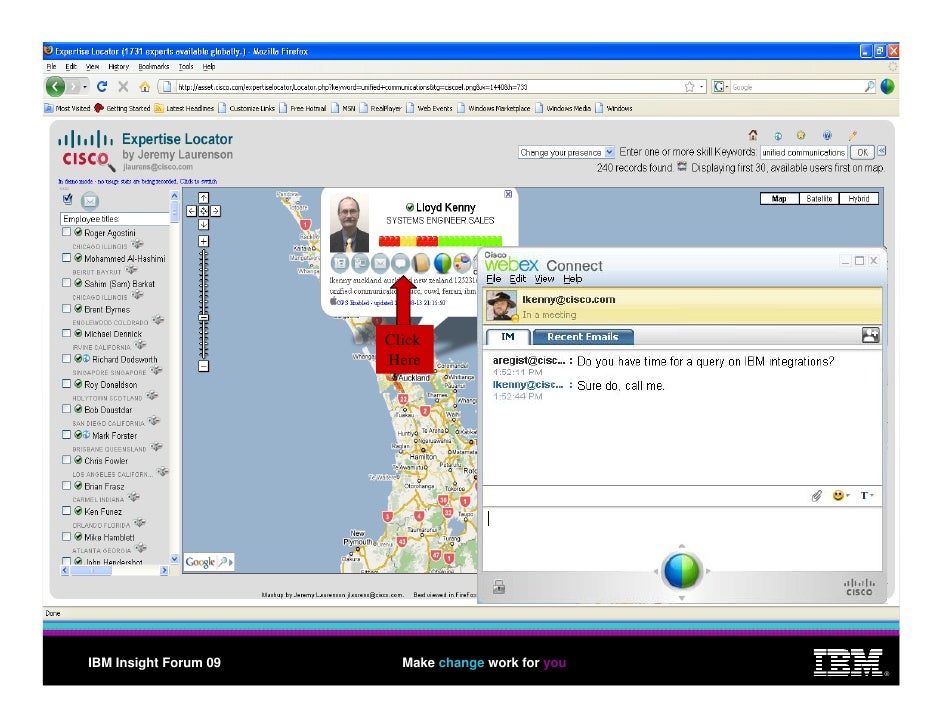The height and width of the screenshot is (728, 942).
Task: Switch map to Satellite view
Action: coord(819,199)
